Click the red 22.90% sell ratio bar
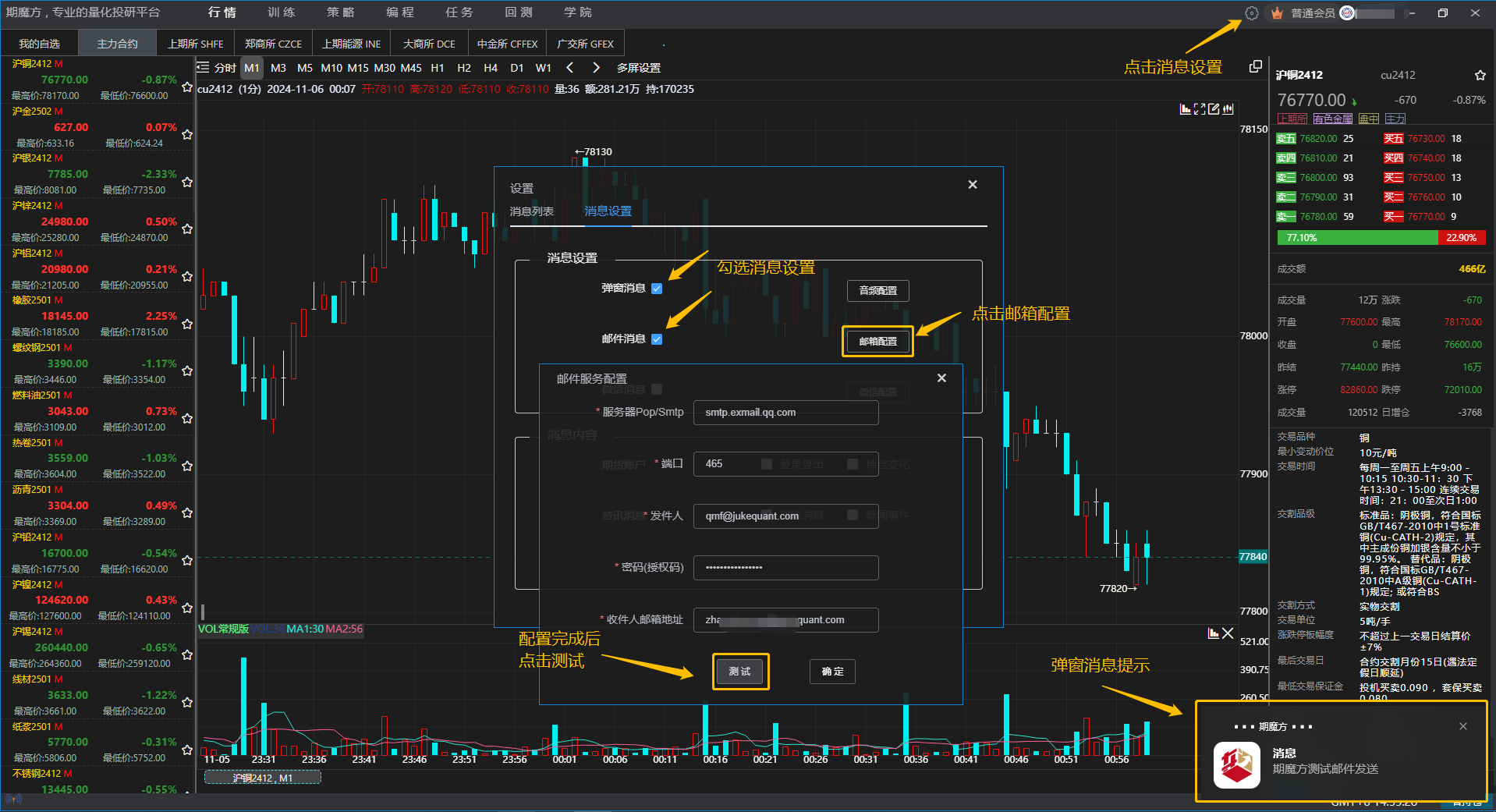The height and width of the screenshot is (812, 1496). [x=1462, y=238]
